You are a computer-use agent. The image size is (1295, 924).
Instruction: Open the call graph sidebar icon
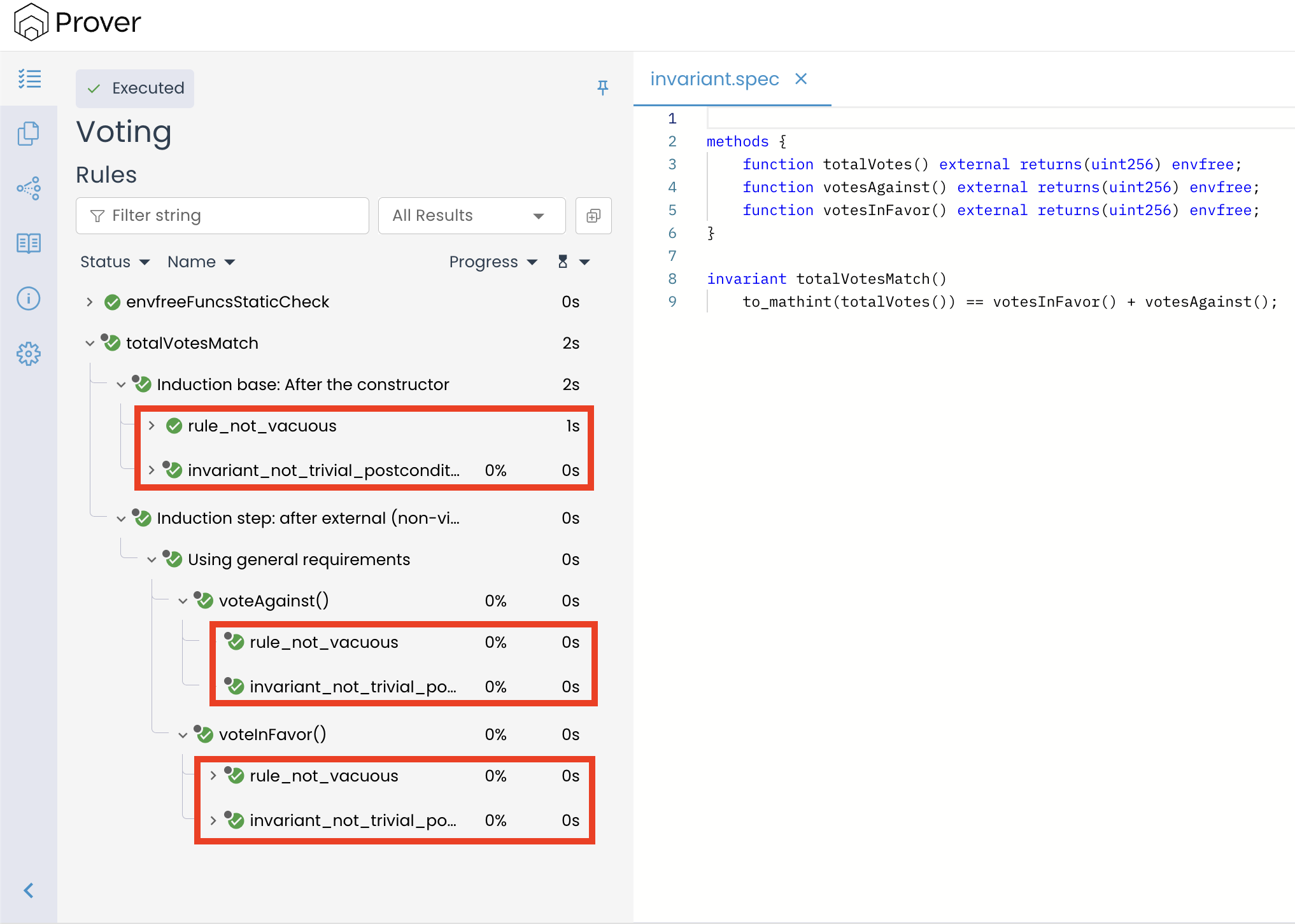(29, 188)
